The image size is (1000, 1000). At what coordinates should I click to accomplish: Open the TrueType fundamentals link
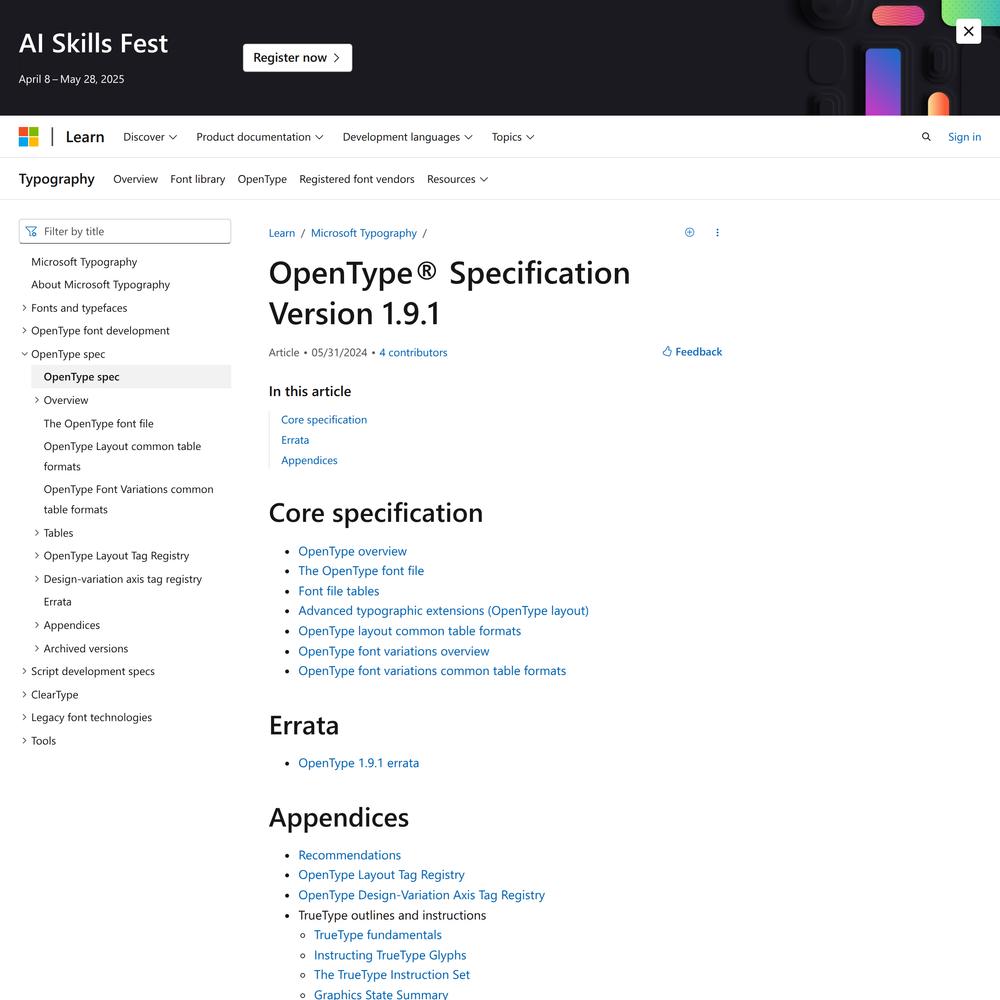click(378, 935)
